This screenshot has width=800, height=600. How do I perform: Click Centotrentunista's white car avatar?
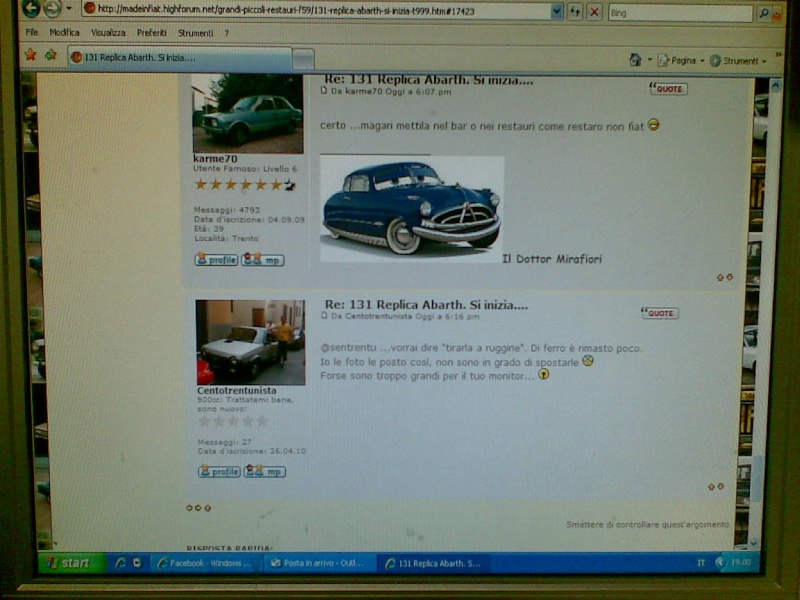click(x=251, y=342)
